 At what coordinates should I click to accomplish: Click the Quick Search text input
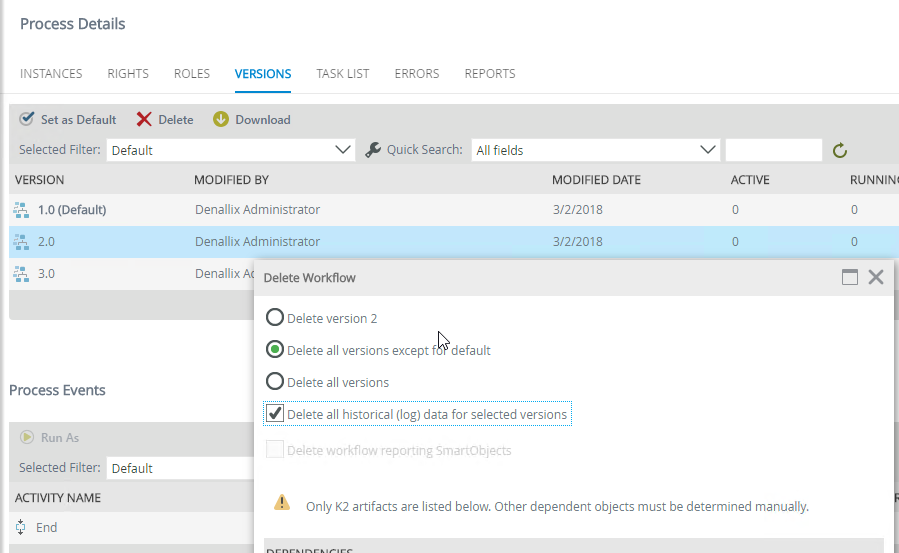pos(773,150)
